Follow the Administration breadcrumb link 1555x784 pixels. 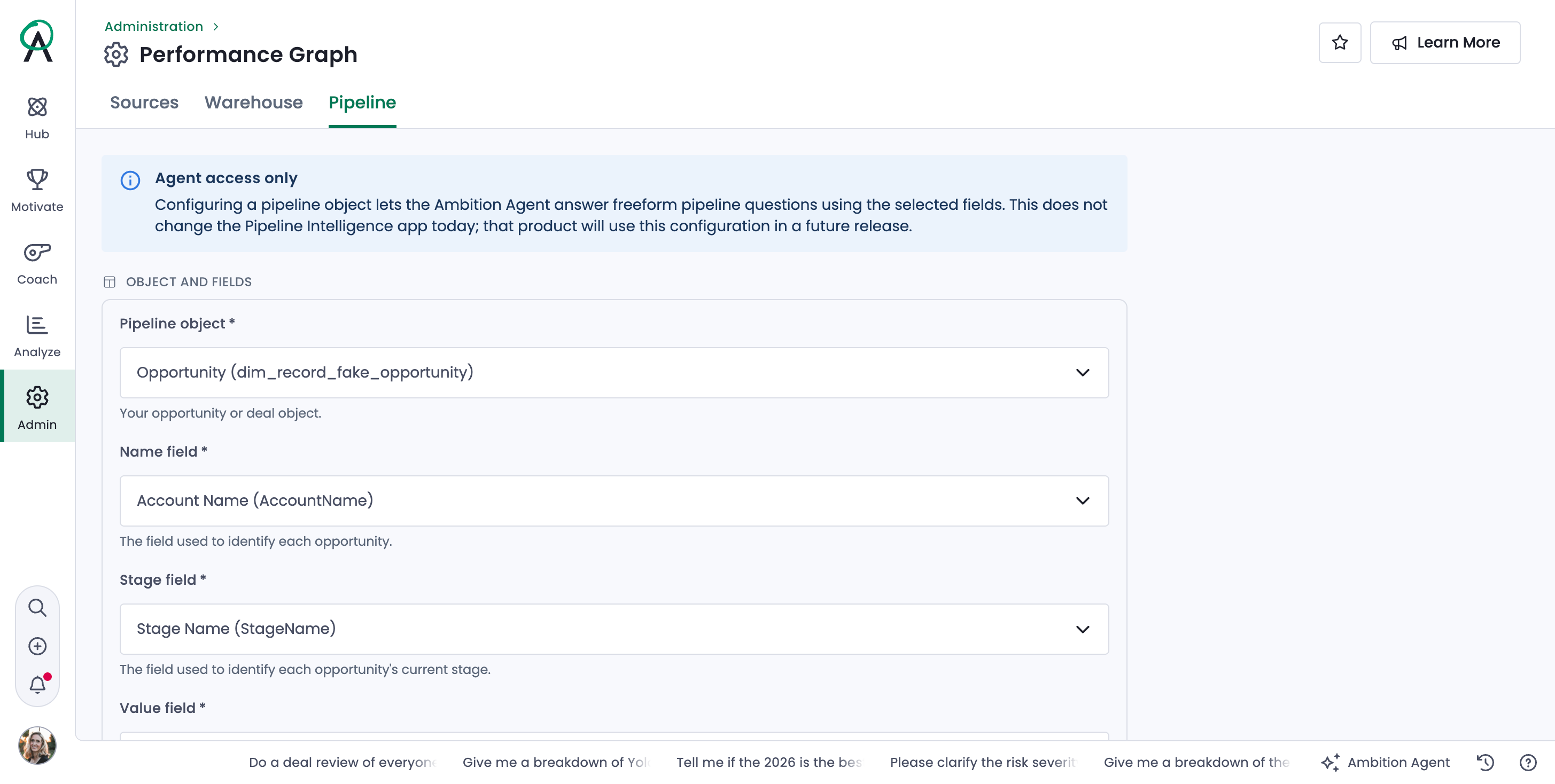coord(153,27)
